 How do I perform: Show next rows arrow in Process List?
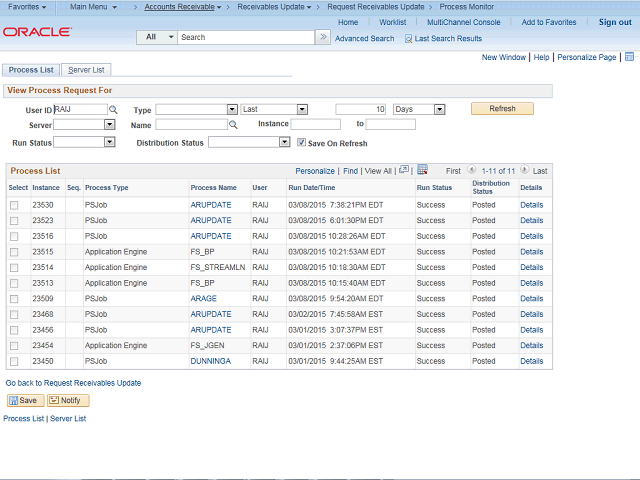point(525,171)
